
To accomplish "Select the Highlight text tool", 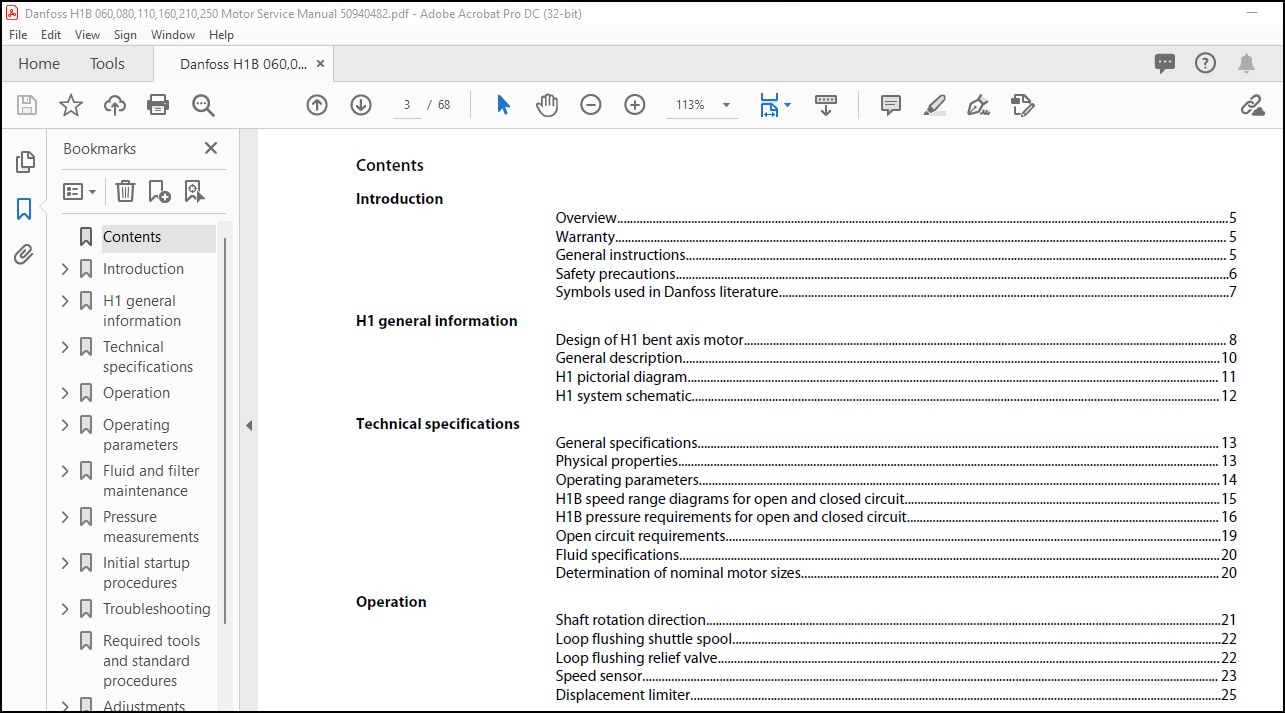I will coord(935,105).
